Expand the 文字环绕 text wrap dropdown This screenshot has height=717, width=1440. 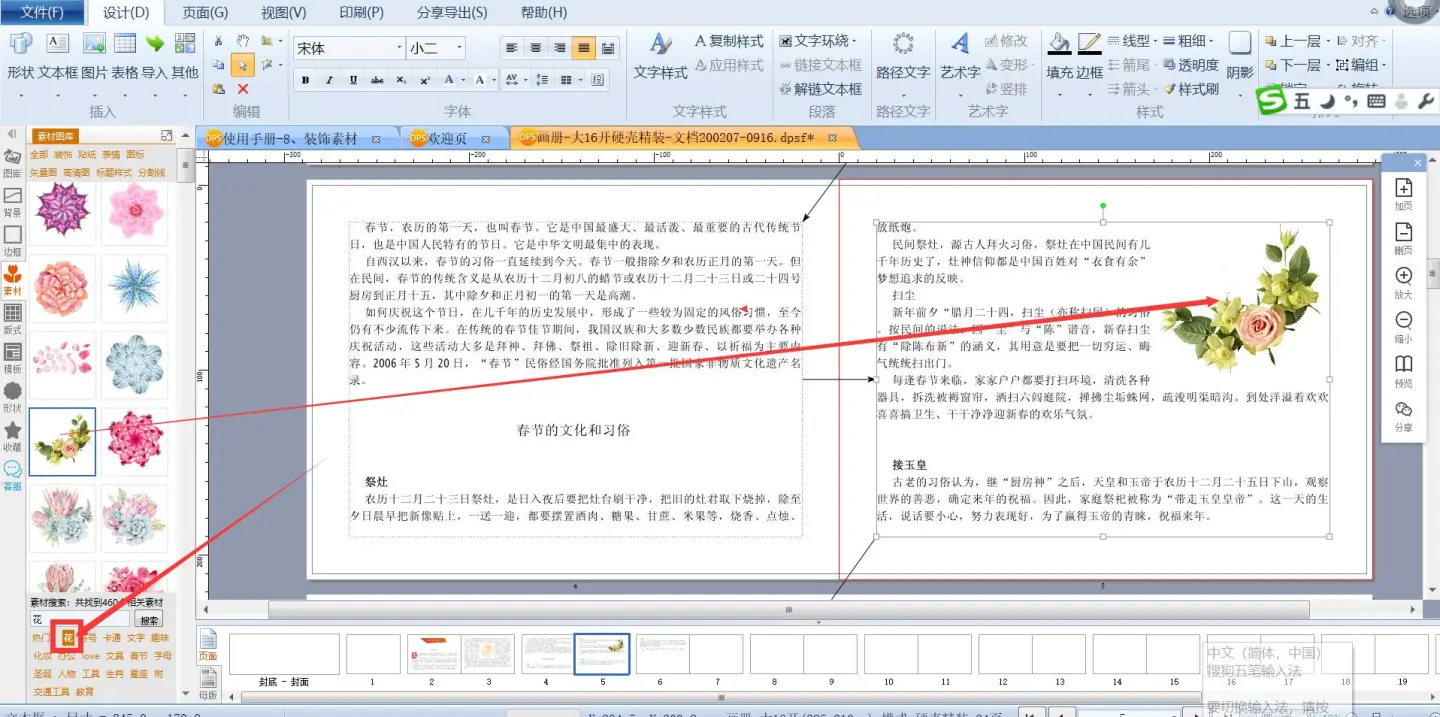point(820,41)
